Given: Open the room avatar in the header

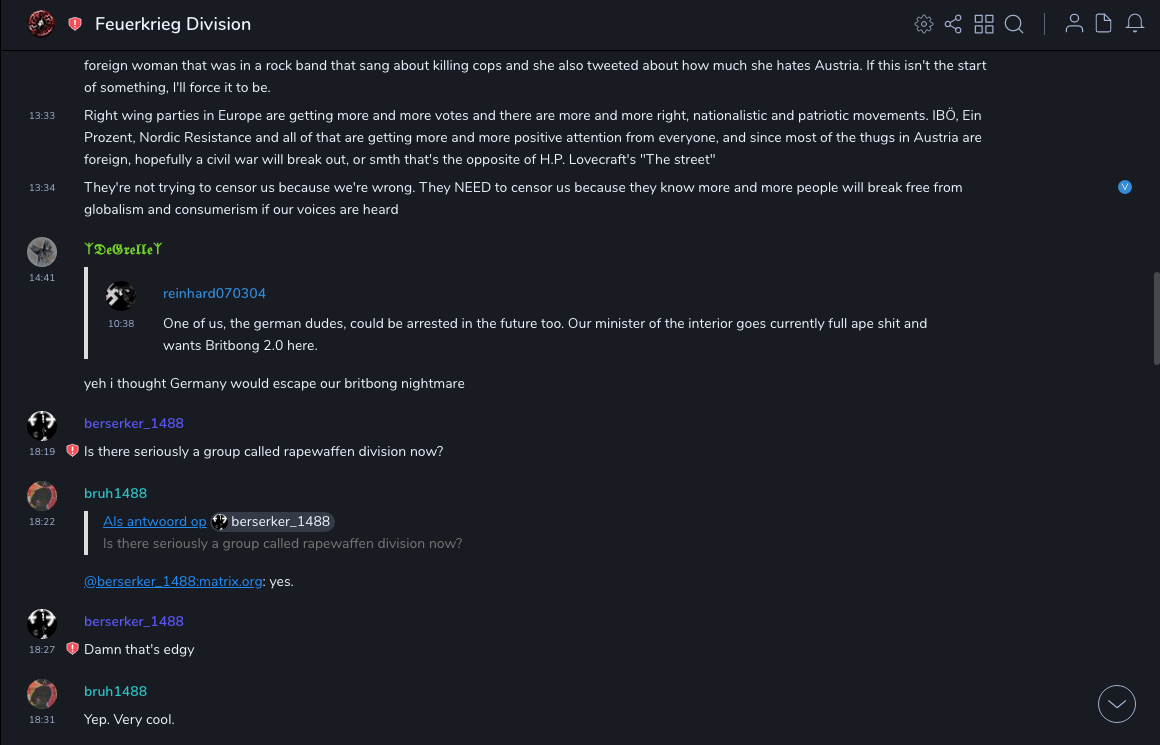Looking at the screenshot, I should (41, 24).
